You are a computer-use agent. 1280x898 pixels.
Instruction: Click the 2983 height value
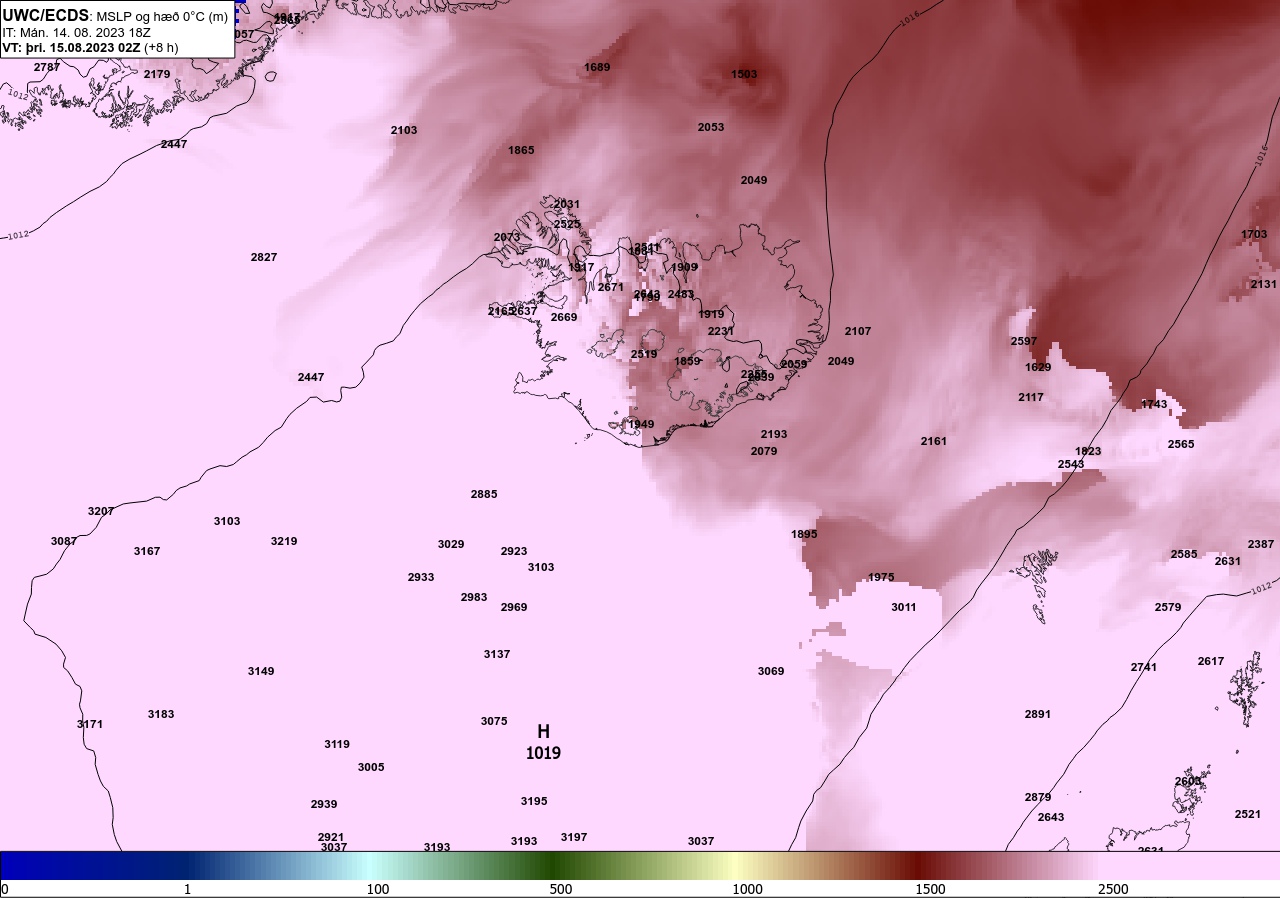[x=474, y=597]
